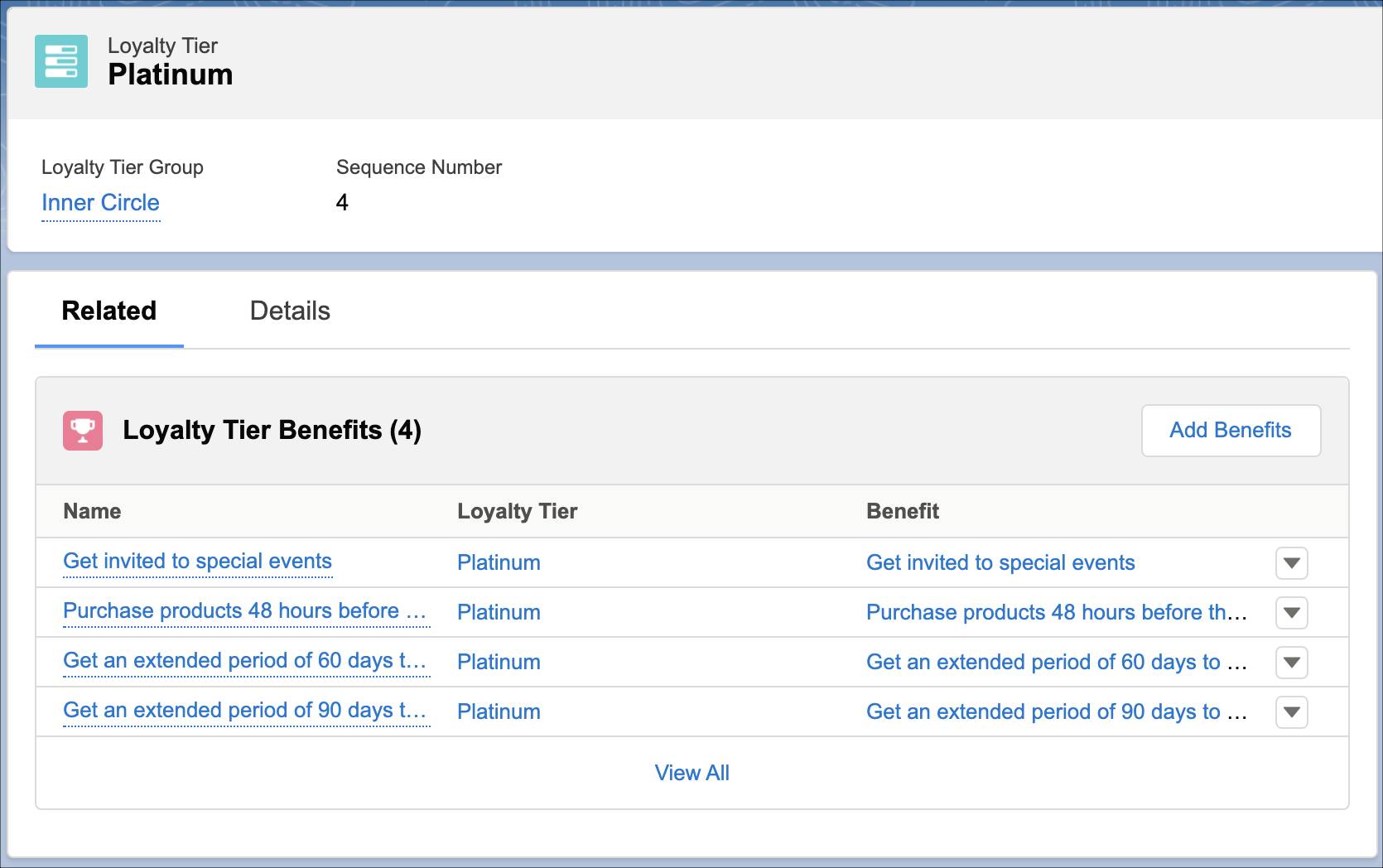This screenshot has height=868, width=1383.
Task: Open the extended period of 90 days record
Action: click(x=245, y=711)
